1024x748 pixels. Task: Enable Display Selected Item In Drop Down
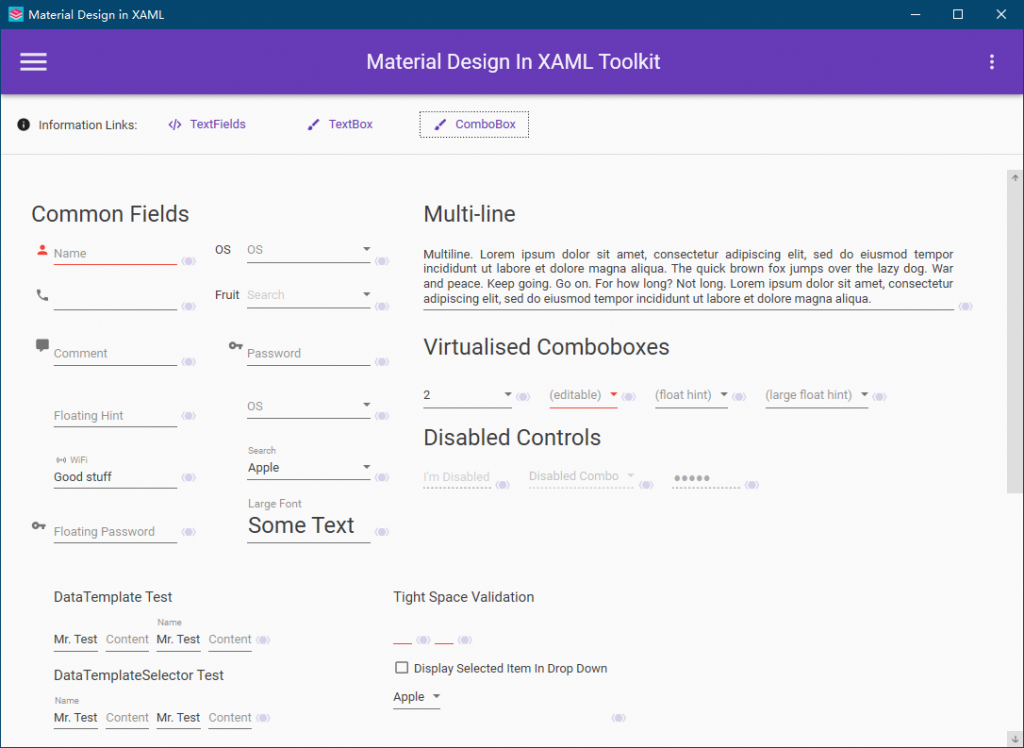(x=401, y=667)
